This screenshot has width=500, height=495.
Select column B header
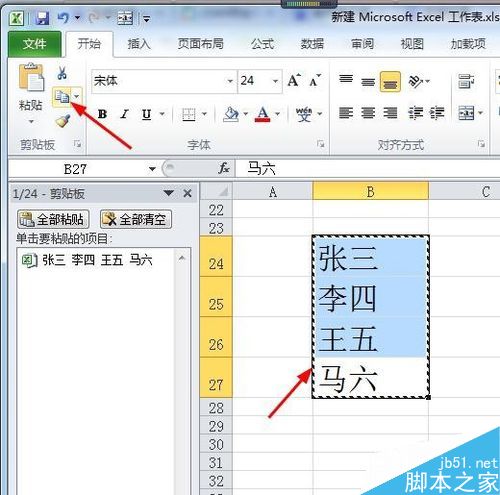point(370,192)
